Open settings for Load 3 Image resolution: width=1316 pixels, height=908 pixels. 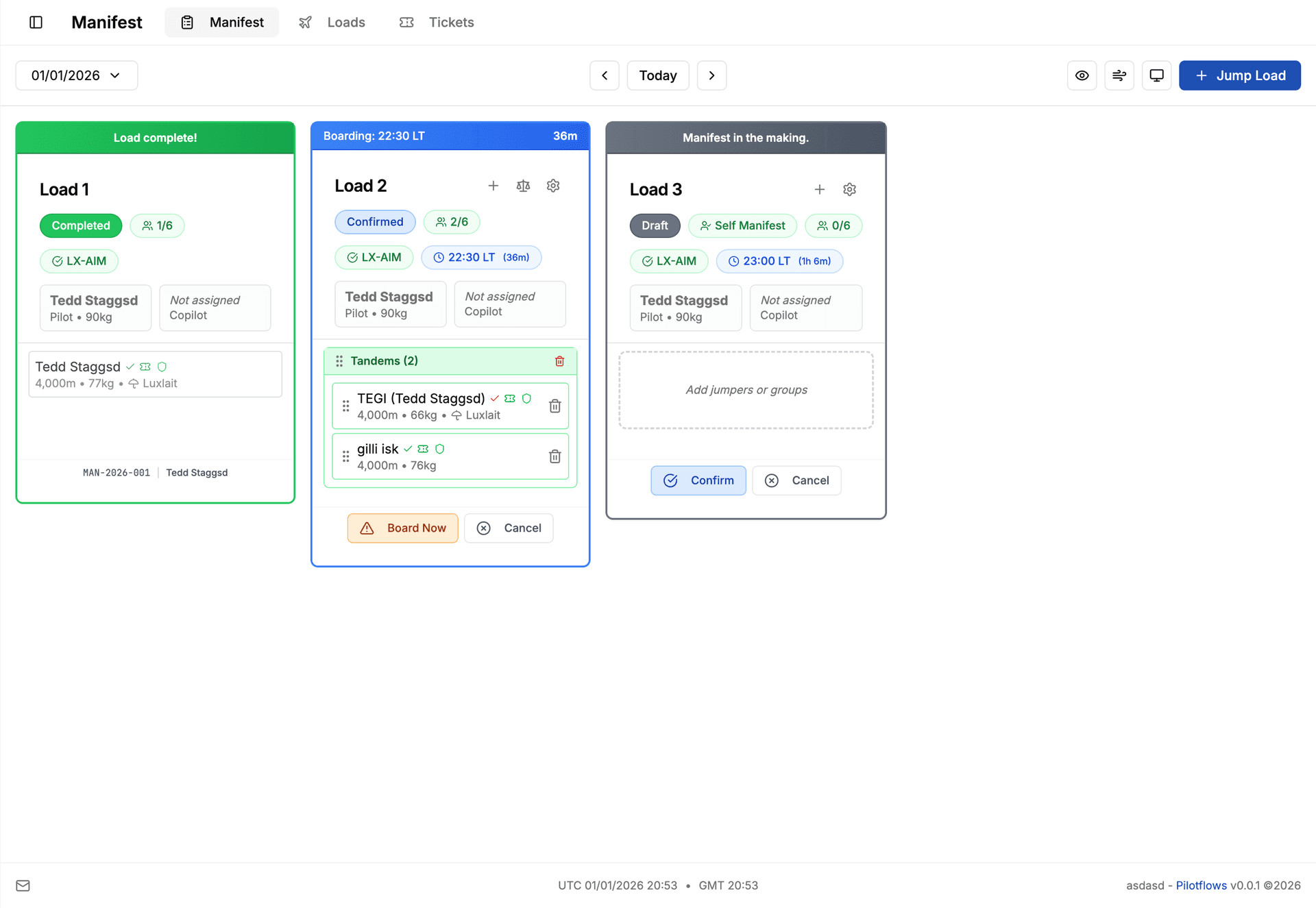point(850,189)
